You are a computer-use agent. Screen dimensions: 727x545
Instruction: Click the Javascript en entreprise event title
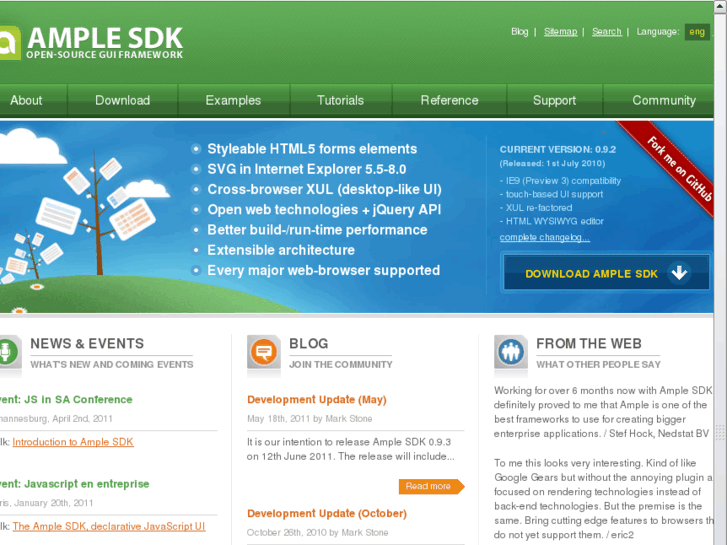pyautogui.click(x=74, y=484)
